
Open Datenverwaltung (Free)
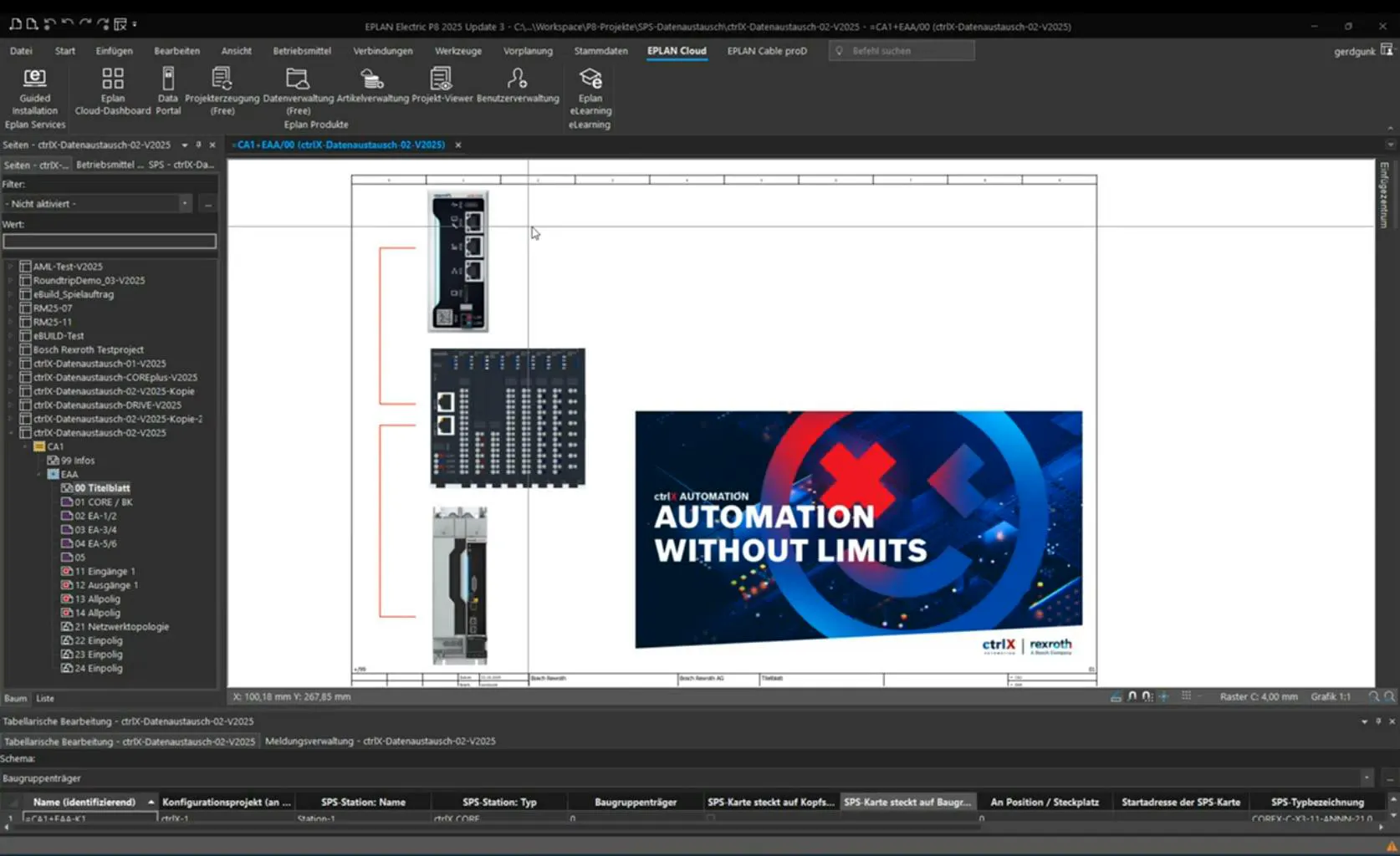[299, 91]
